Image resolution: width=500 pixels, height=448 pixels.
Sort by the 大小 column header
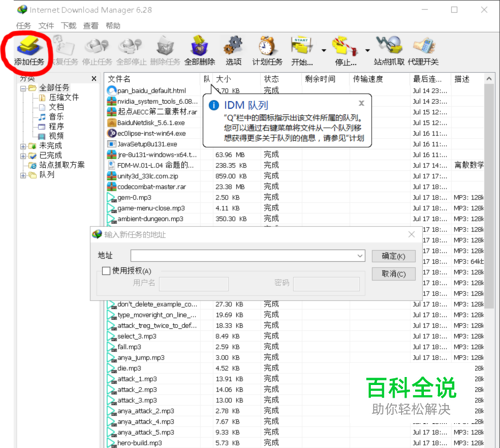(x=237, y=79)
